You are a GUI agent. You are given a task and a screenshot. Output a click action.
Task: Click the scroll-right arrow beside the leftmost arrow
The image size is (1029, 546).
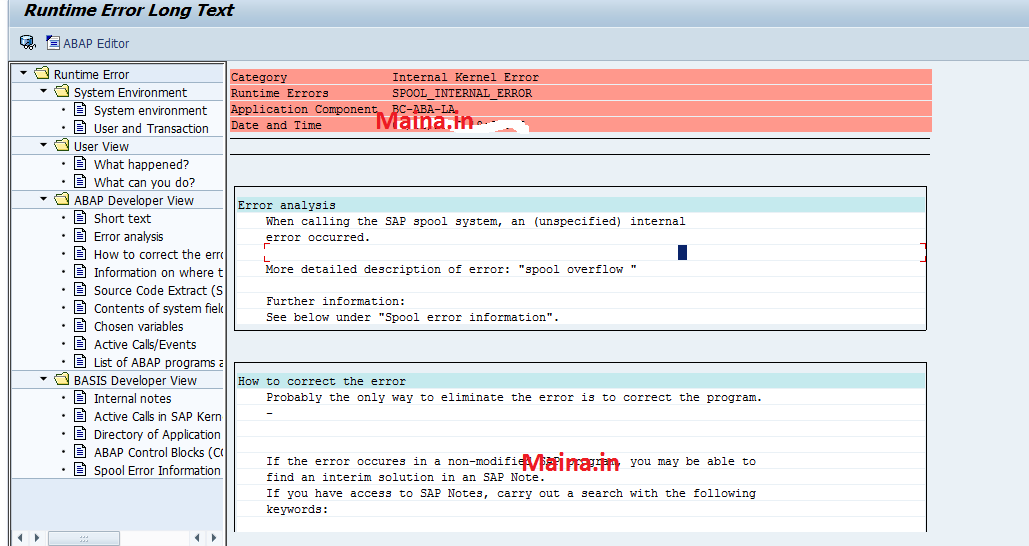37,537
